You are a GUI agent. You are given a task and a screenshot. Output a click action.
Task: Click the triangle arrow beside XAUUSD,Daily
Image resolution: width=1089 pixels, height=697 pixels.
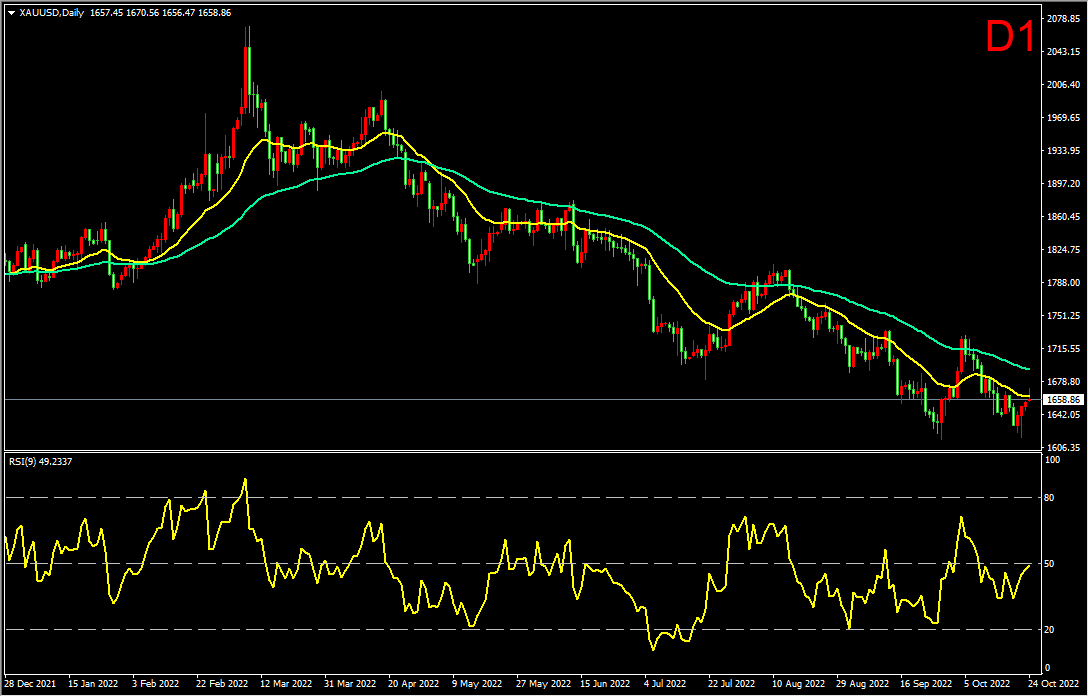[x=11, y=13]
